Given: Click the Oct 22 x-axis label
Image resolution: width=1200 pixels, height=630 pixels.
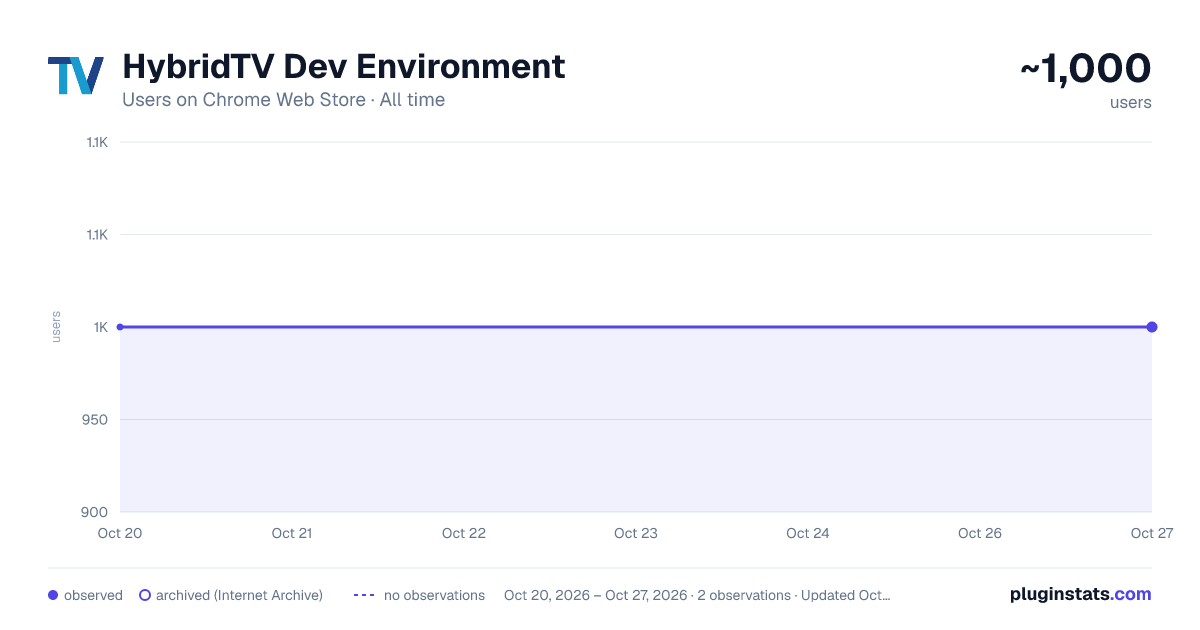Looking at the screenshot, I should coord(464,533).
